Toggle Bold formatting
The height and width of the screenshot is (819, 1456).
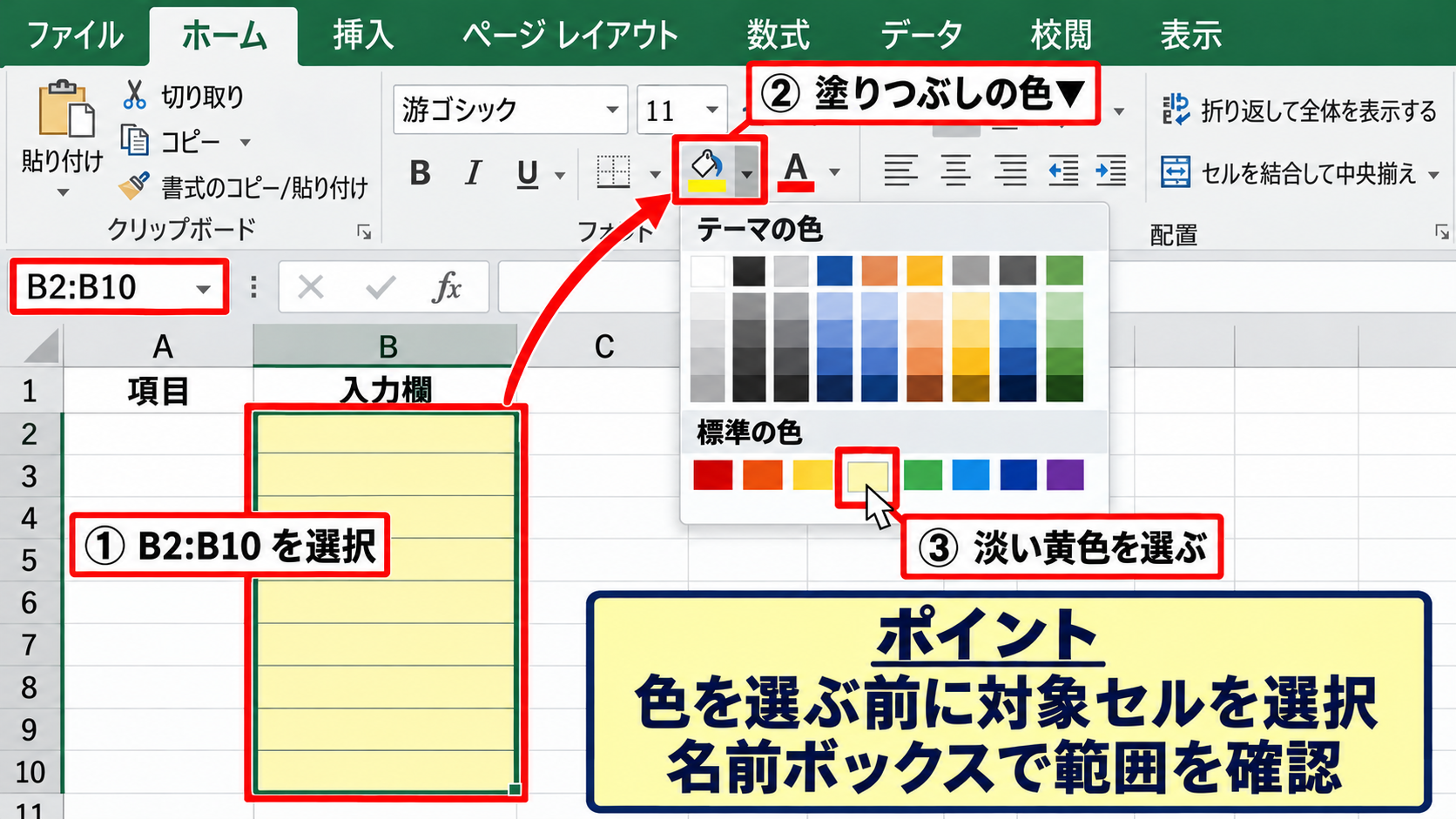pyautogui.click(x=420, y=173)
